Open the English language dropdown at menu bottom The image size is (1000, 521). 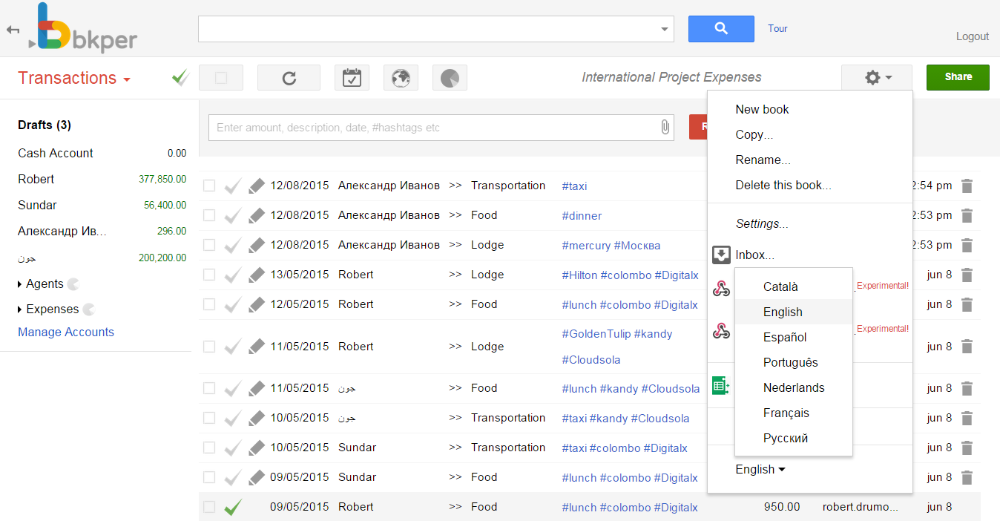(760, 469)
